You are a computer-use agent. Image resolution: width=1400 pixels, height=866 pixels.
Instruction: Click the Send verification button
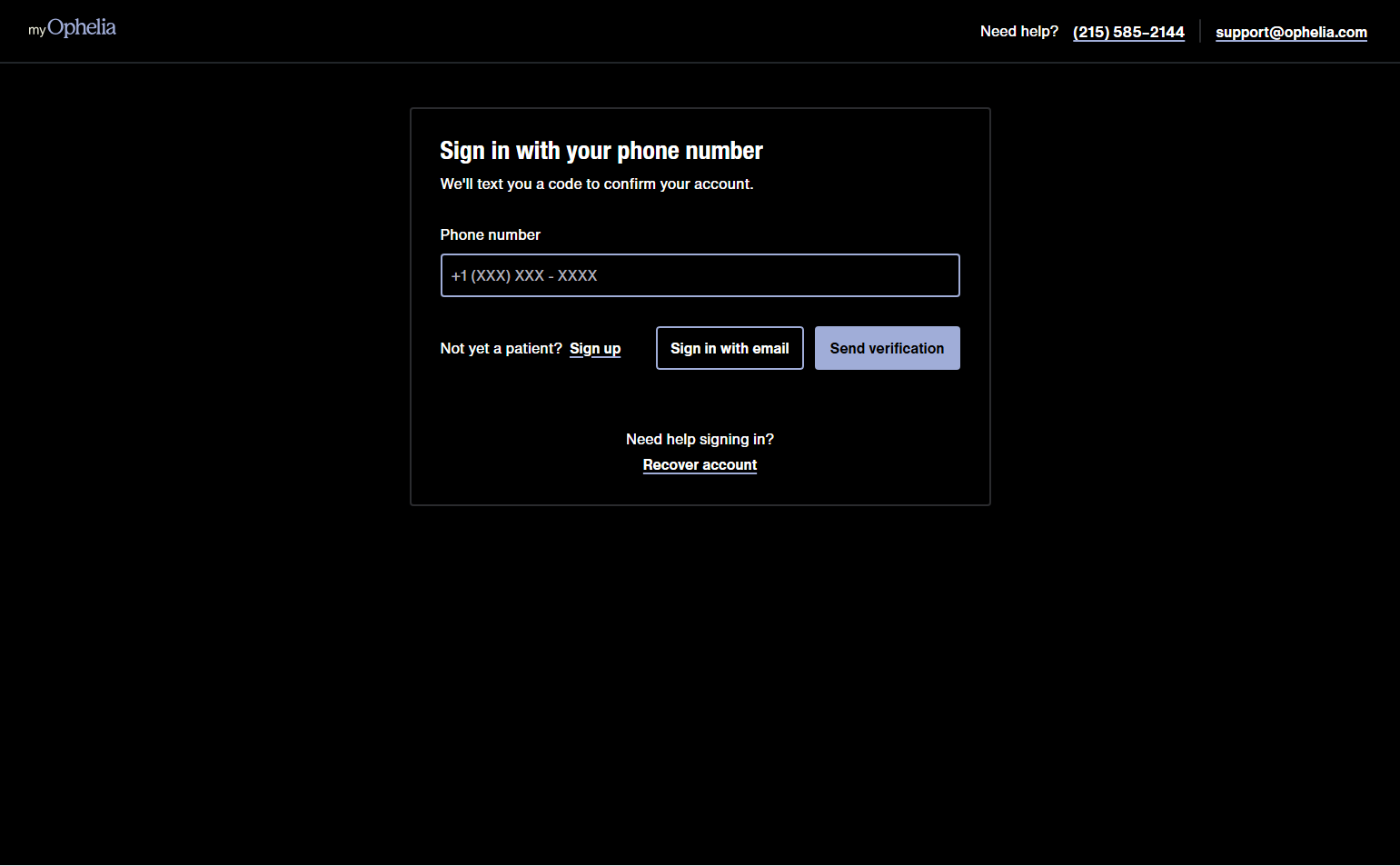pyautogui.click(x=887, y=348)
